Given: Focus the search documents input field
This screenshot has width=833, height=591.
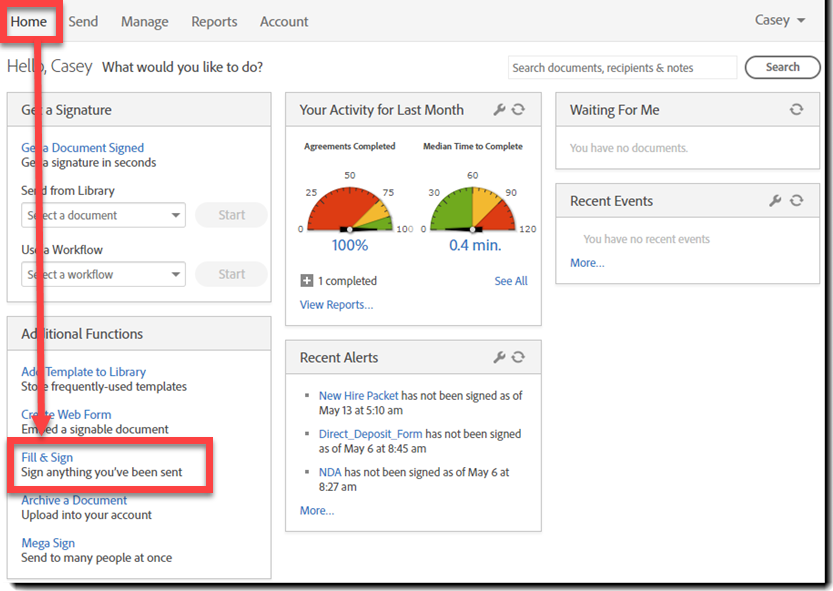Looking at the screenshot, I should tap(622, 68).
